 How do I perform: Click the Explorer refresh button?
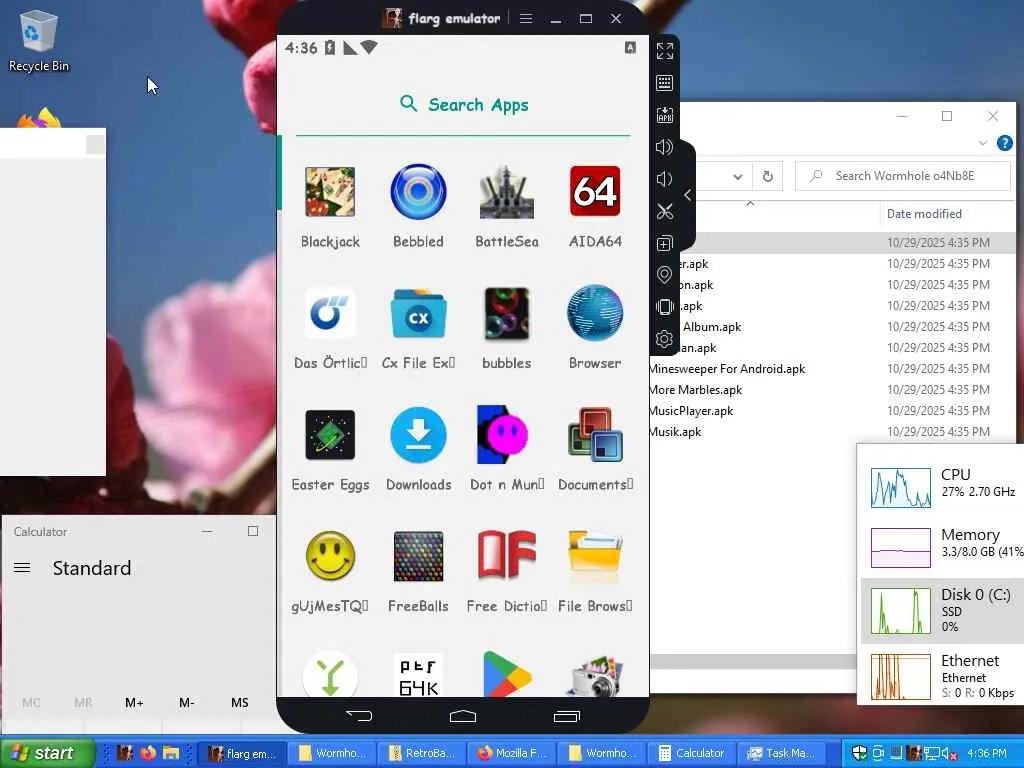(x=768, y=176)
